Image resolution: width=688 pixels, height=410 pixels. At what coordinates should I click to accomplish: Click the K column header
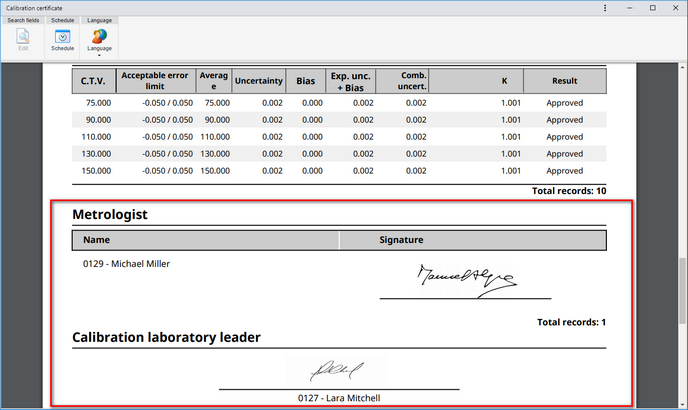[x=476, y=81]
